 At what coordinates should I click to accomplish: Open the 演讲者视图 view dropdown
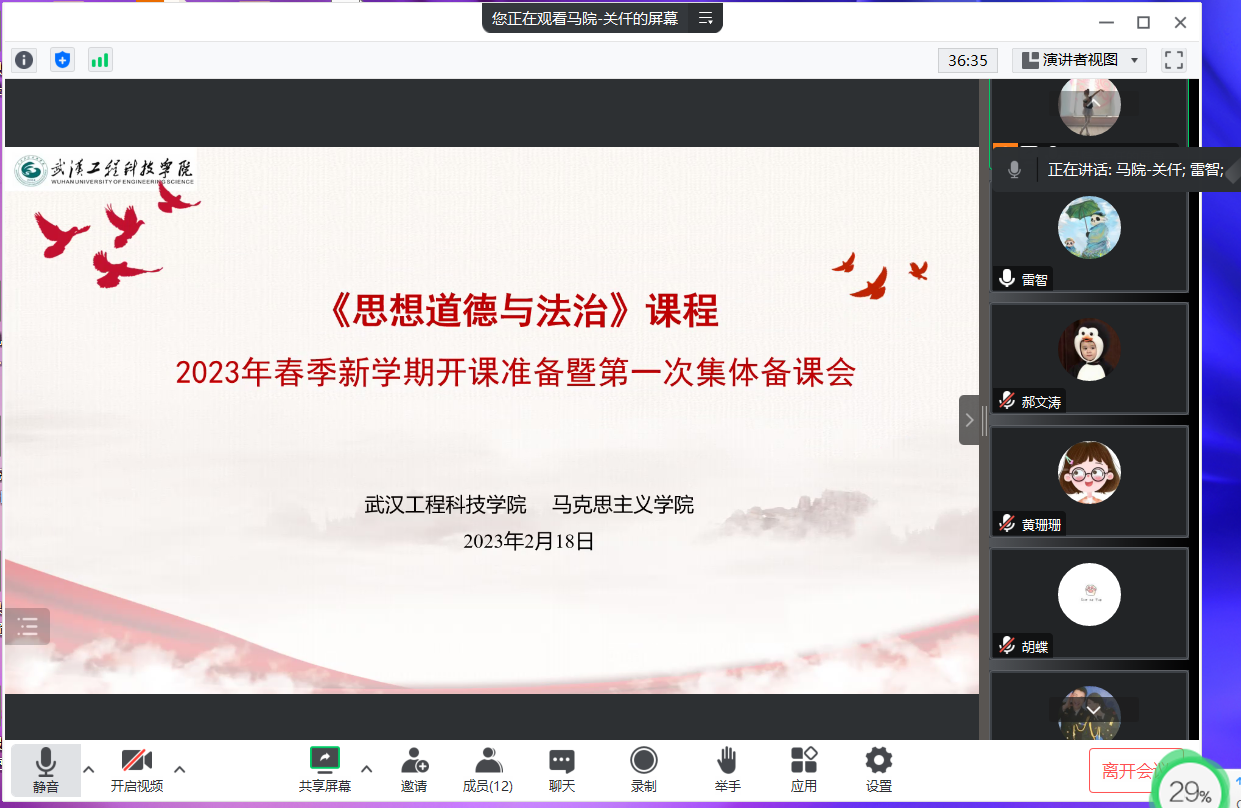(x=1079, y=60)
